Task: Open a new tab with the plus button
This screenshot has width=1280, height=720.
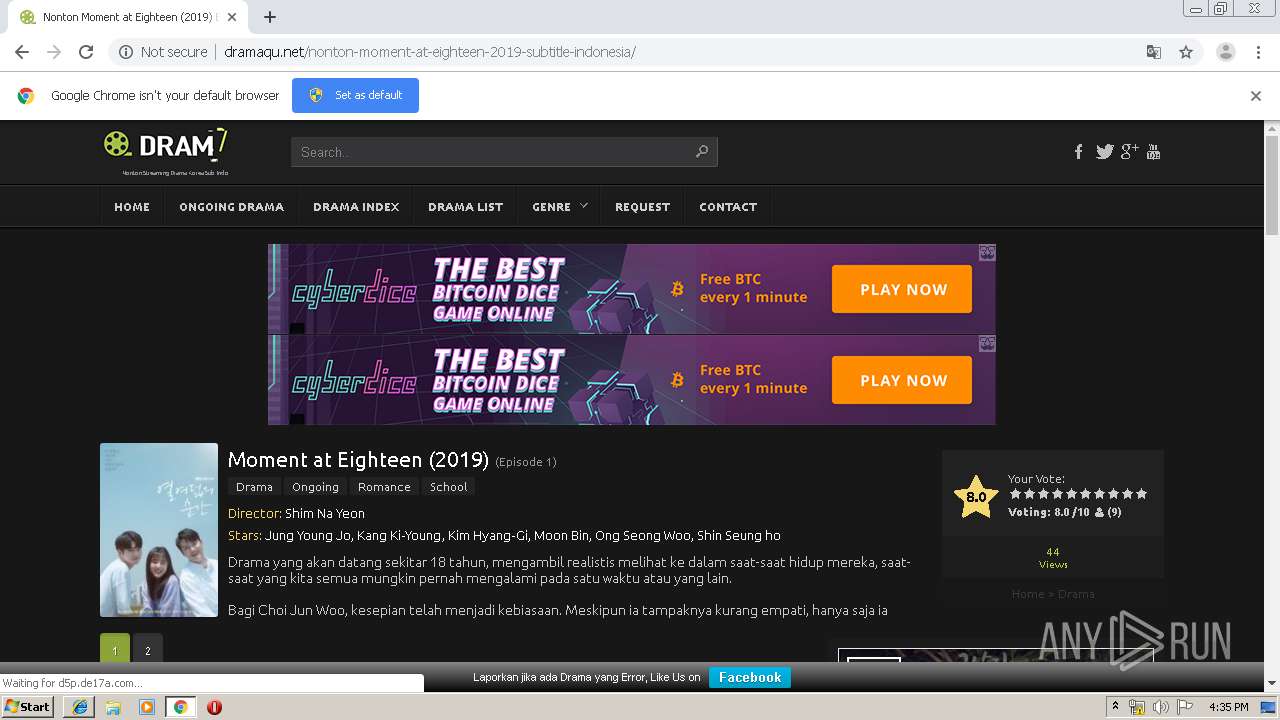Action: 270,17
